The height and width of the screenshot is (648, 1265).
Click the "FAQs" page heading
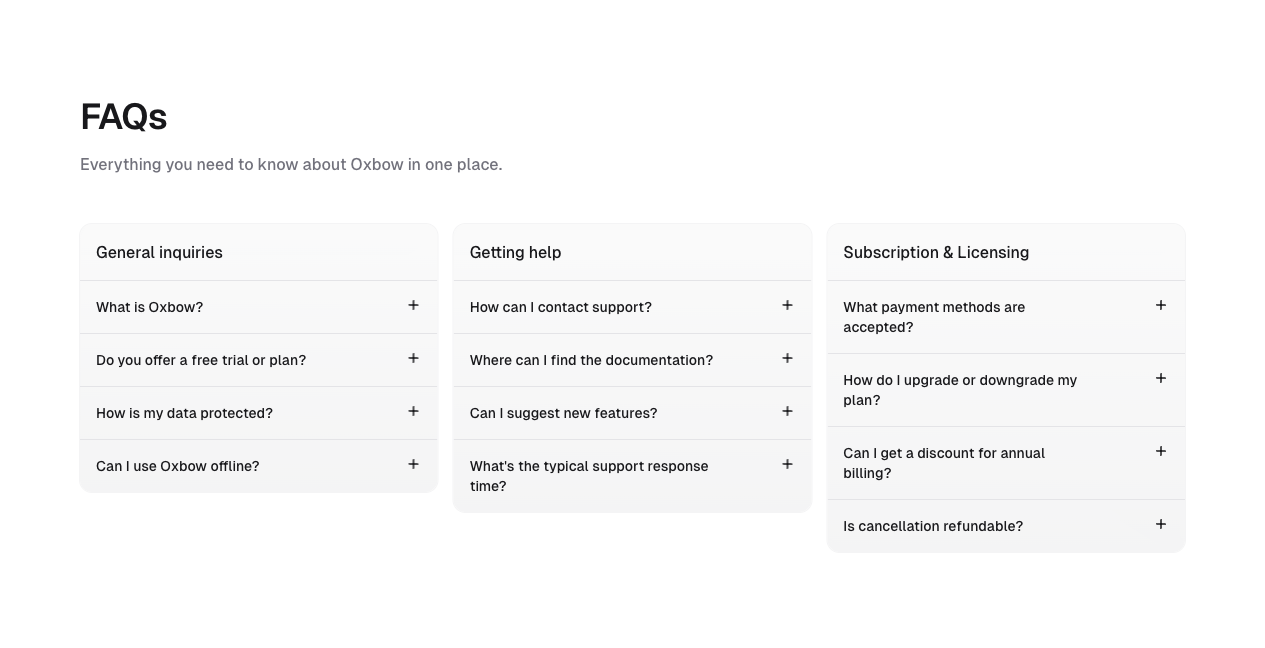123,117
